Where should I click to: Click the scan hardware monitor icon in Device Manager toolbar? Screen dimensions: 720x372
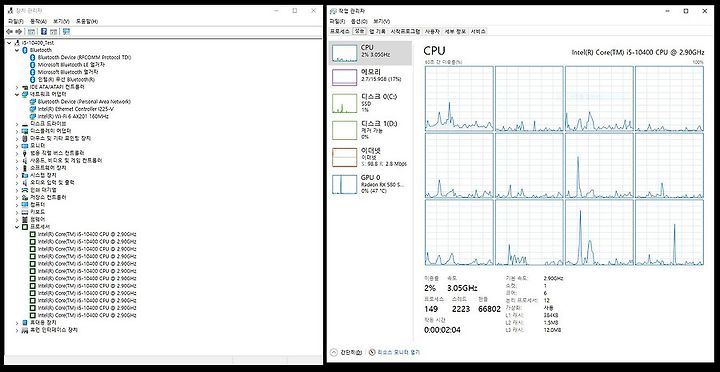(66, 32)
